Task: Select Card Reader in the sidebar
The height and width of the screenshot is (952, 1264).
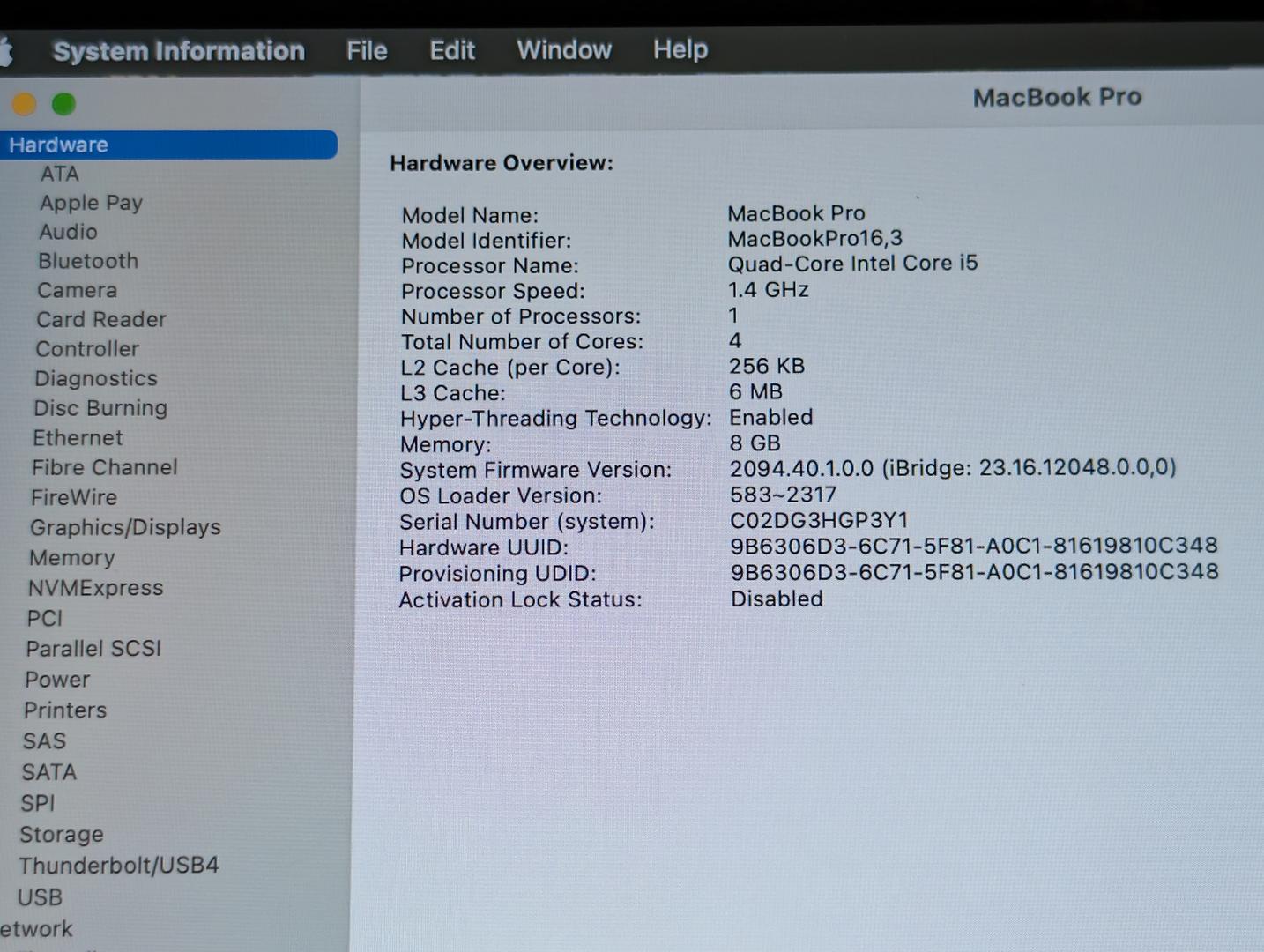Action: click(101, 319)
